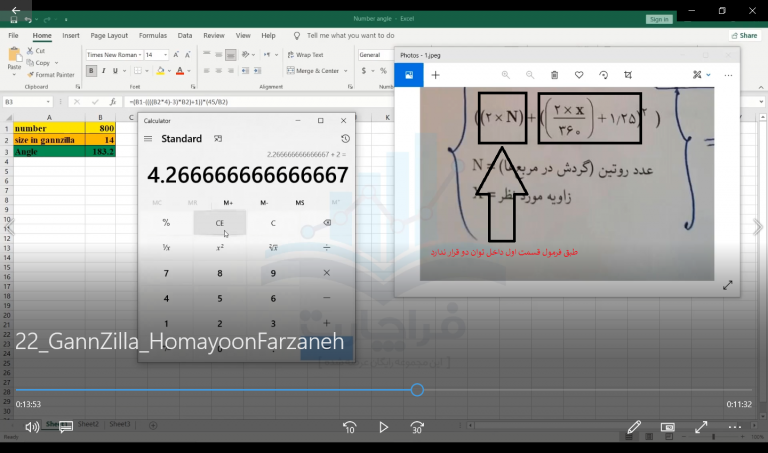Click Excel Share button
768x453 pixels.
tap(744, 36)
